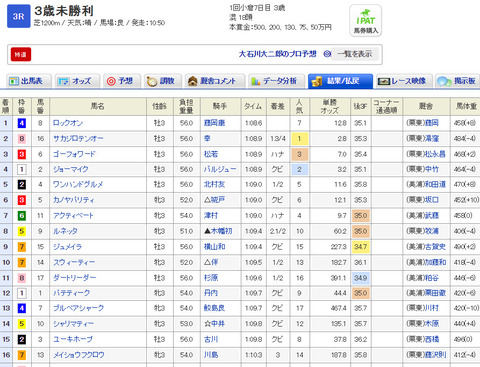This screenshot has width=480, height=367.
Task: Click the blue frame 4 icon in ロックオン row
Action: coord(22,123)
